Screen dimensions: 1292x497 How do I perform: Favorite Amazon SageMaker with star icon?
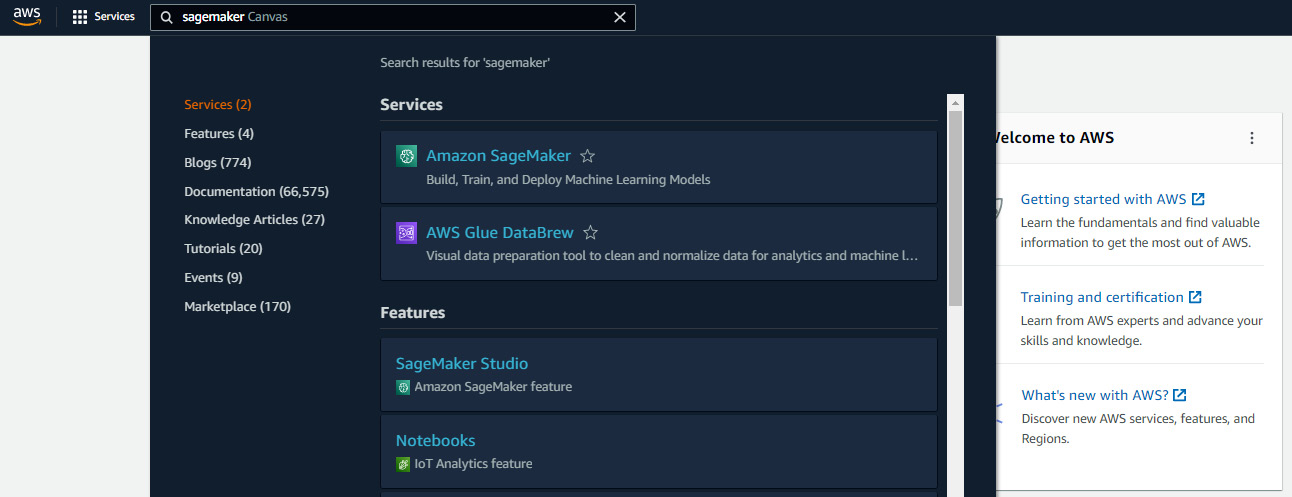[x=588, y=156]
